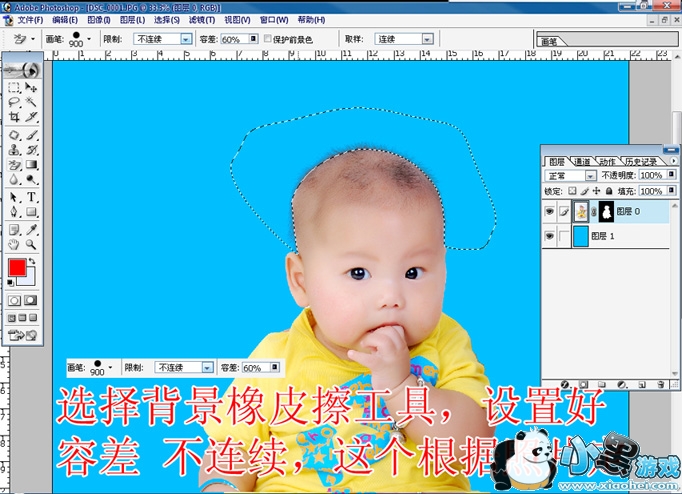Select the Slice tool
The height and width of the screenshot is (494, 682).
click(x=31, y=117)
